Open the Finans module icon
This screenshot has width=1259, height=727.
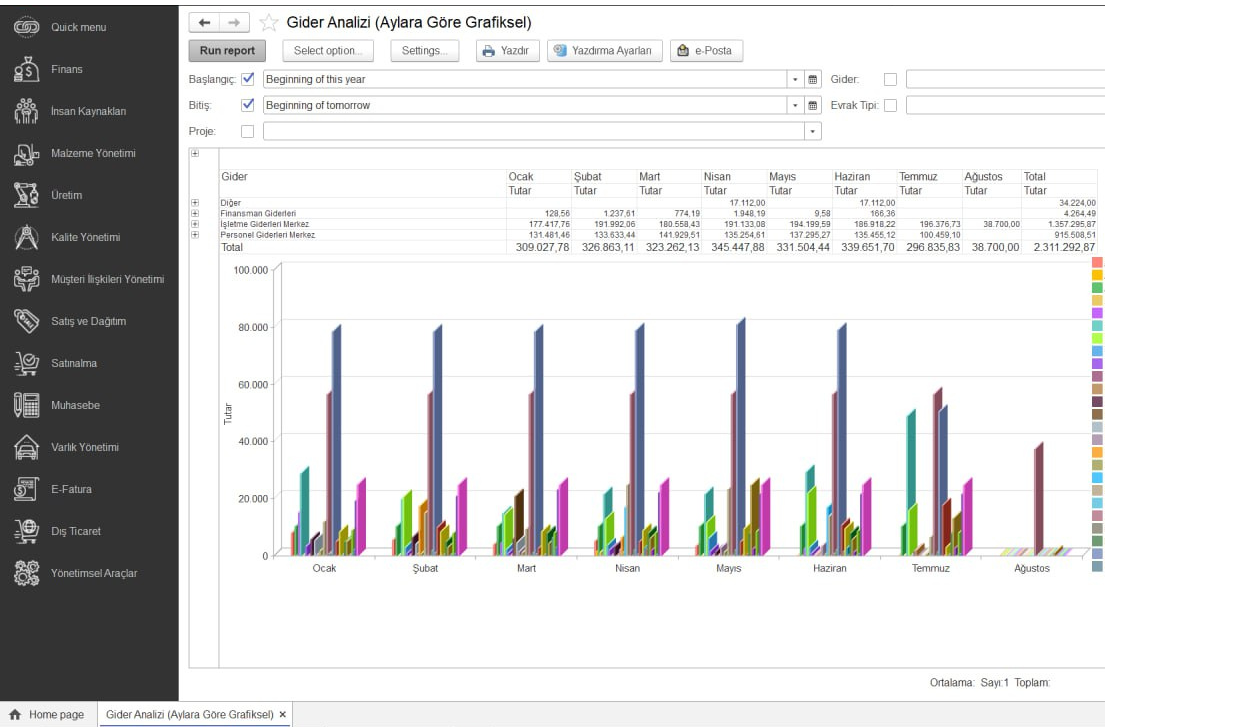(x=26, y=70)
